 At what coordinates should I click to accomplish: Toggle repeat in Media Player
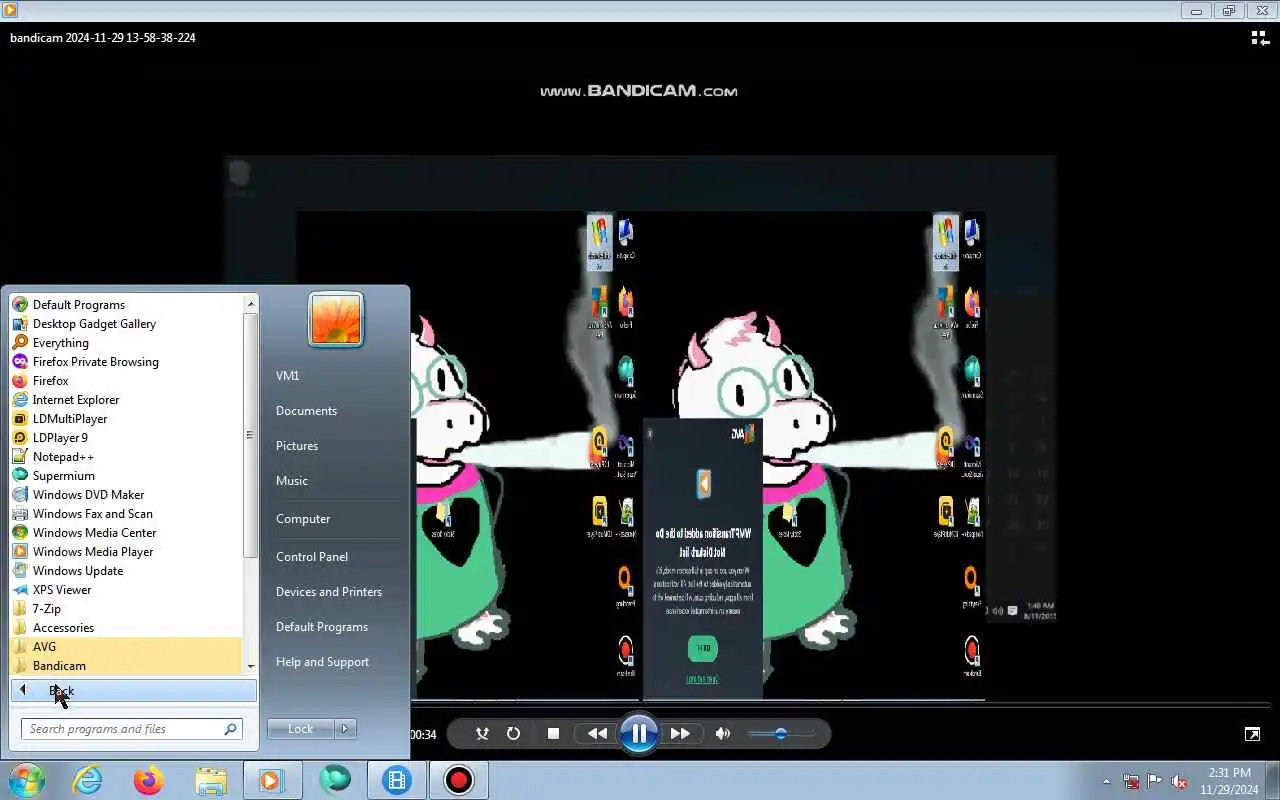(513, 734)
